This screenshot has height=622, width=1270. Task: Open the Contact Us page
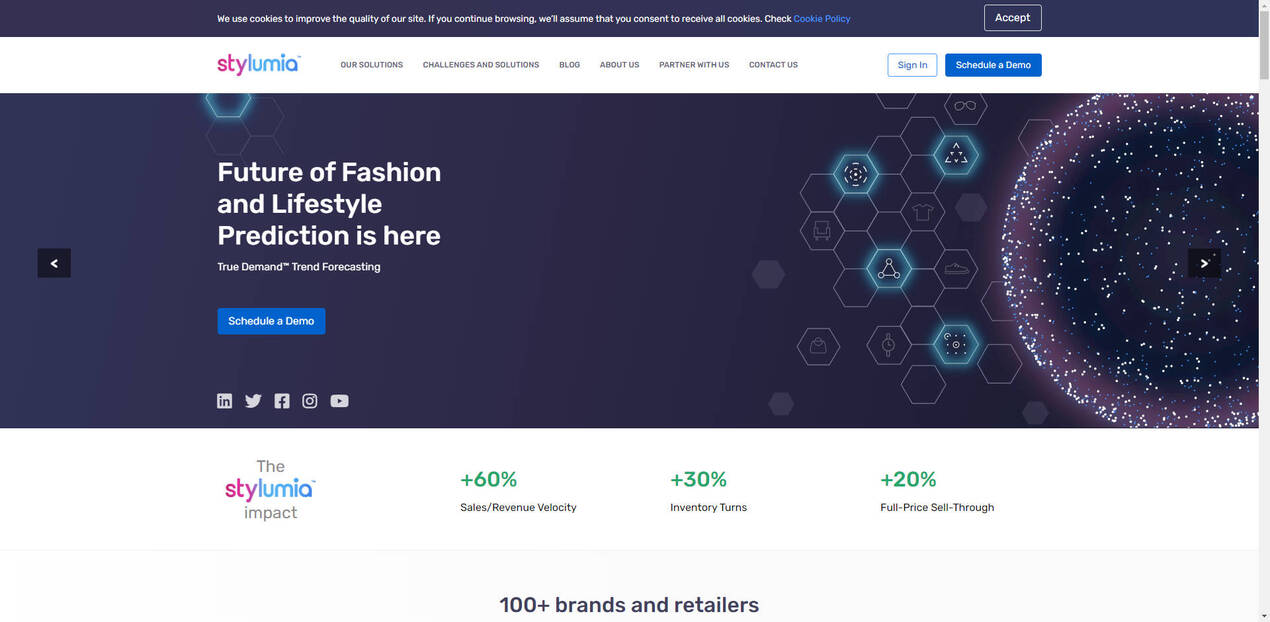click(x=773, y=65)
